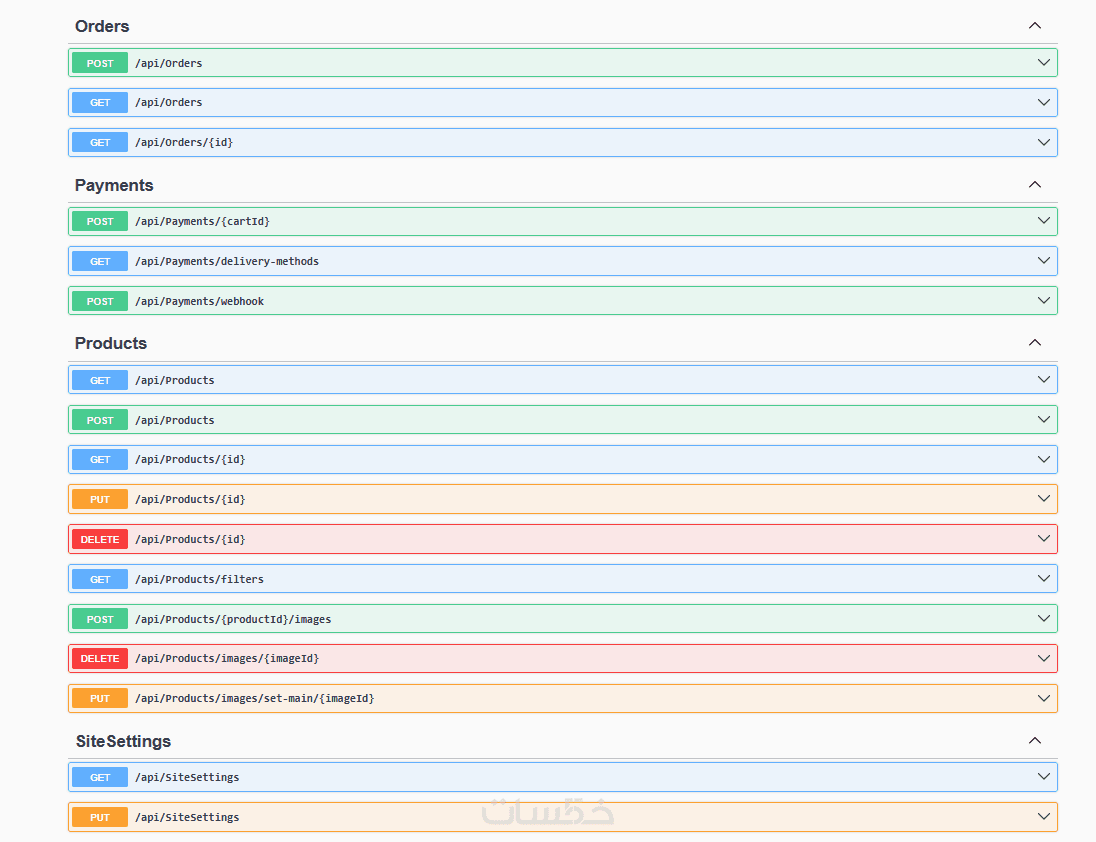Click PUT badge for set-main/{imageId}
Screen dimensions: 1096x842
coord(100,698)
